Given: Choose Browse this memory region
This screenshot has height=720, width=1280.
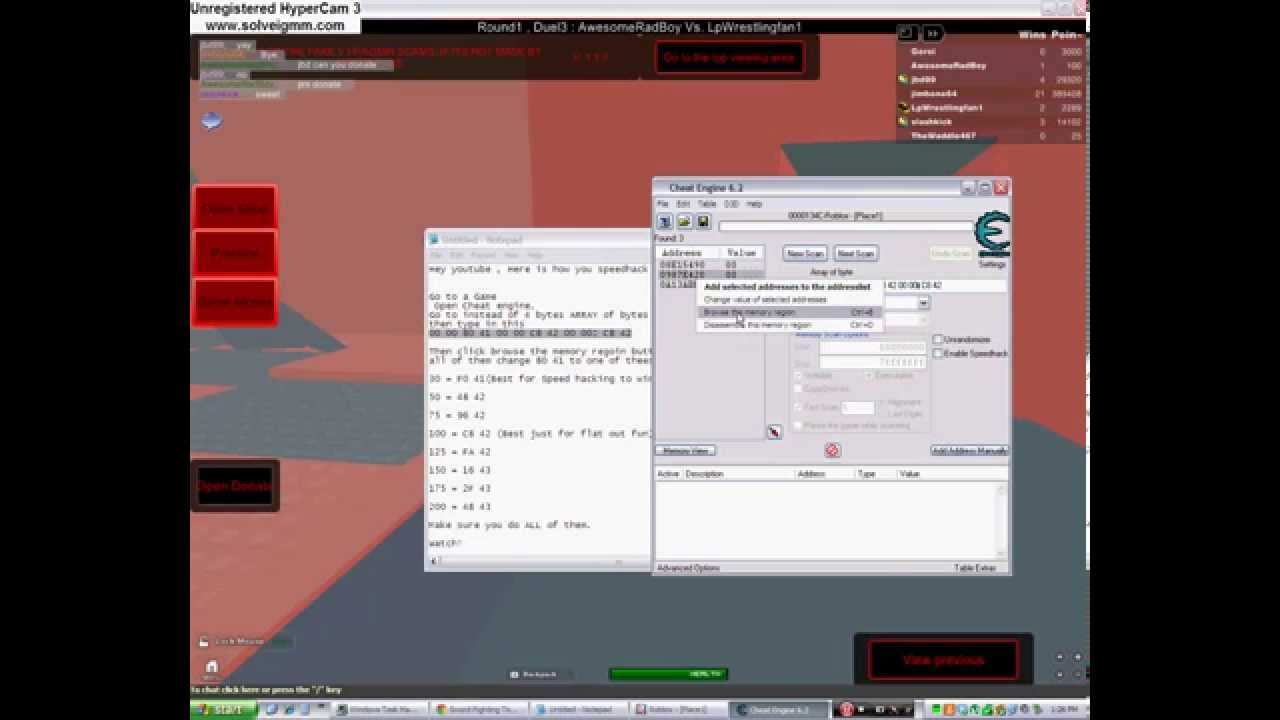Looking at the screenshot, I should pyautogui.click(x=789, y=312).
